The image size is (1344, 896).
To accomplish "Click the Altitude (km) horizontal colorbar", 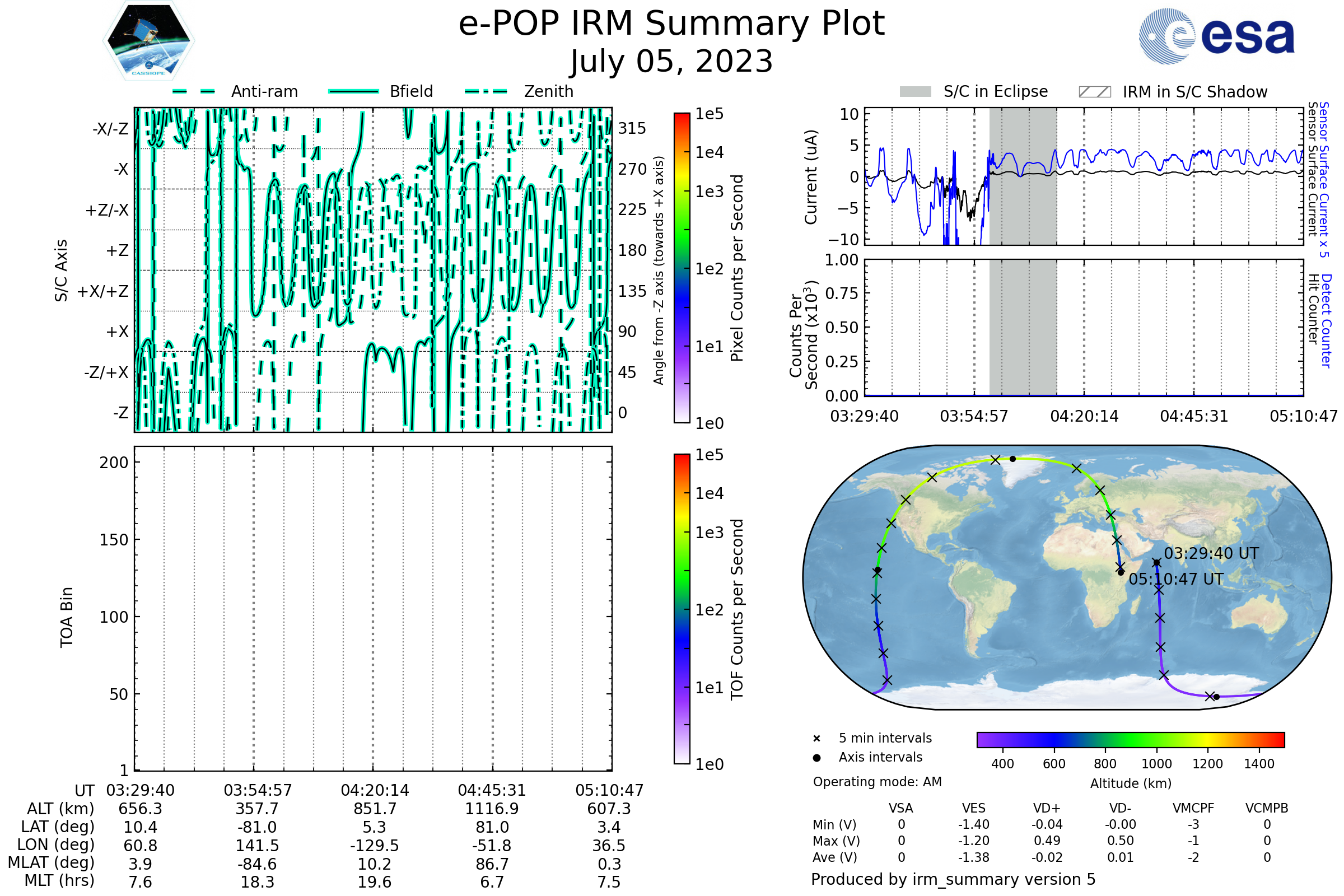I will click(1130, 739).
